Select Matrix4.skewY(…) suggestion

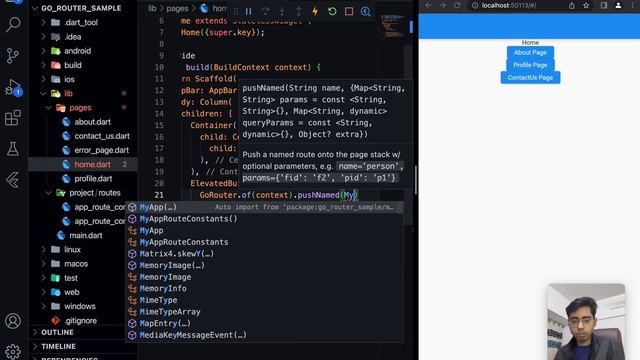[x=264, y=253]
